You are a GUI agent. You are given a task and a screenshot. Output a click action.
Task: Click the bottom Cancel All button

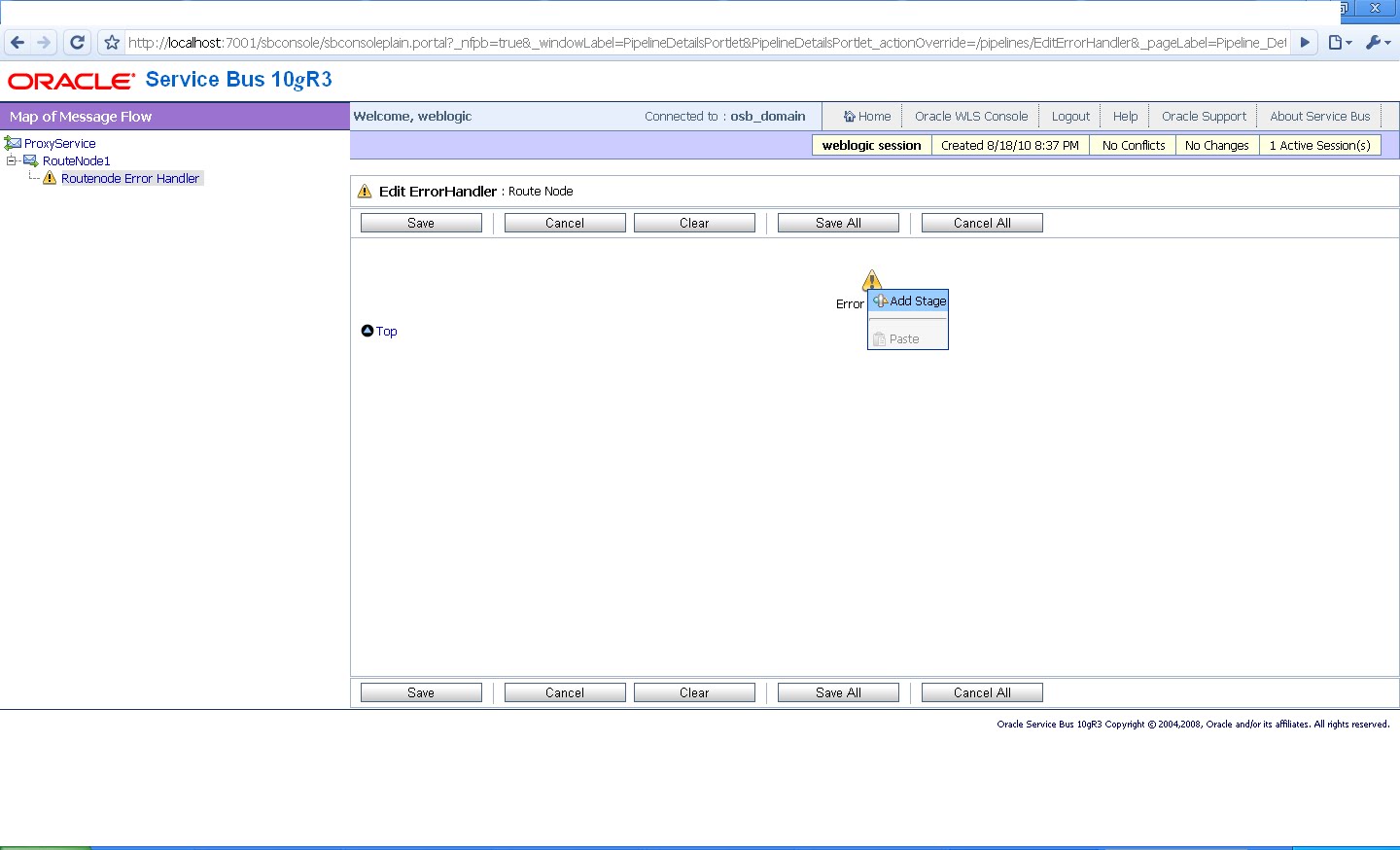982,692
